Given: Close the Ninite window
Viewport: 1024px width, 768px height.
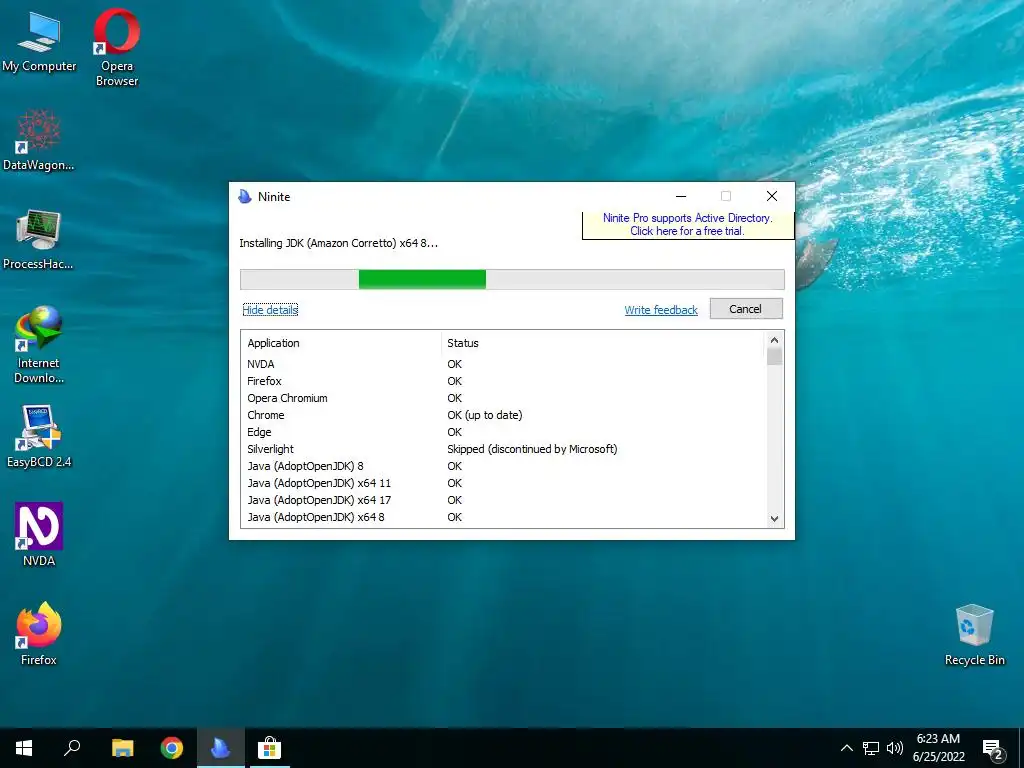Looking at the screenshot, I should point(771,196).
